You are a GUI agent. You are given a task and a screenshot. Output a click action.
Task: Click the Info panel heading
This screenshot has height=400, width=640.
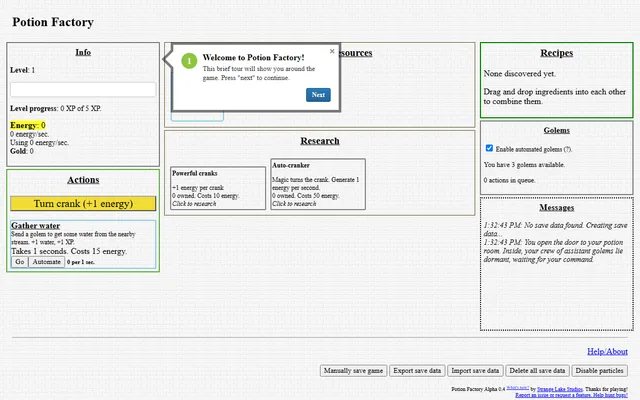click(x=83, y=52)
